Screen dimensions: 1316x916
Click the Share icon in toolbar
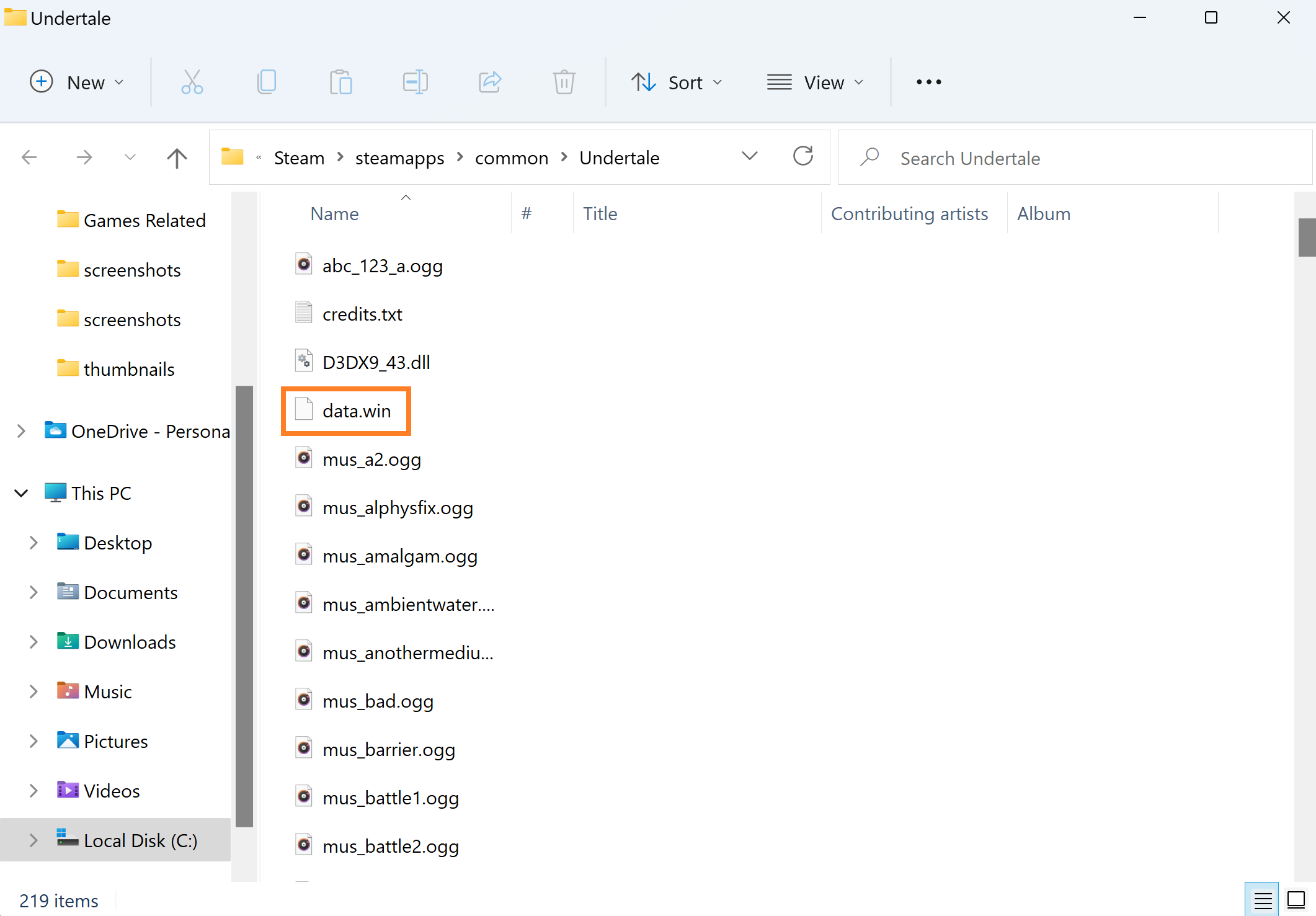point(490,82)
